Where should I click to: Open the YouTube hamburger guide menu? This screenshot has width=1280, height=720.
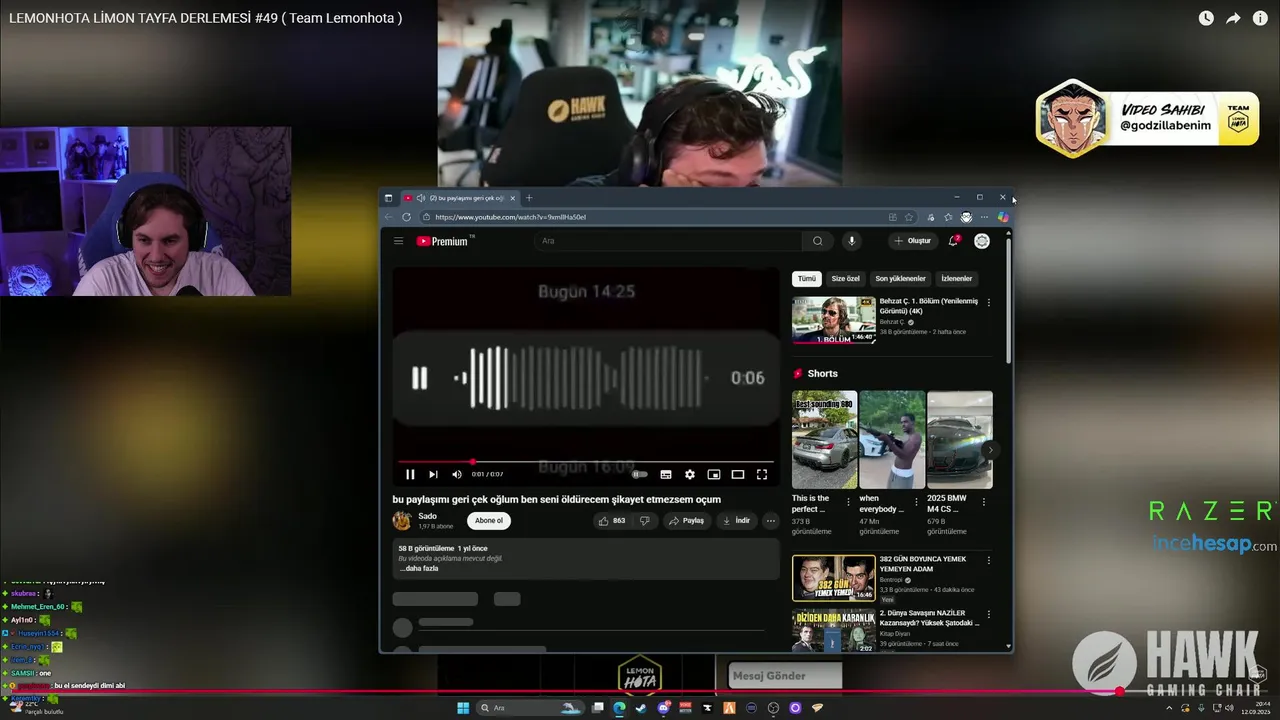398,241
